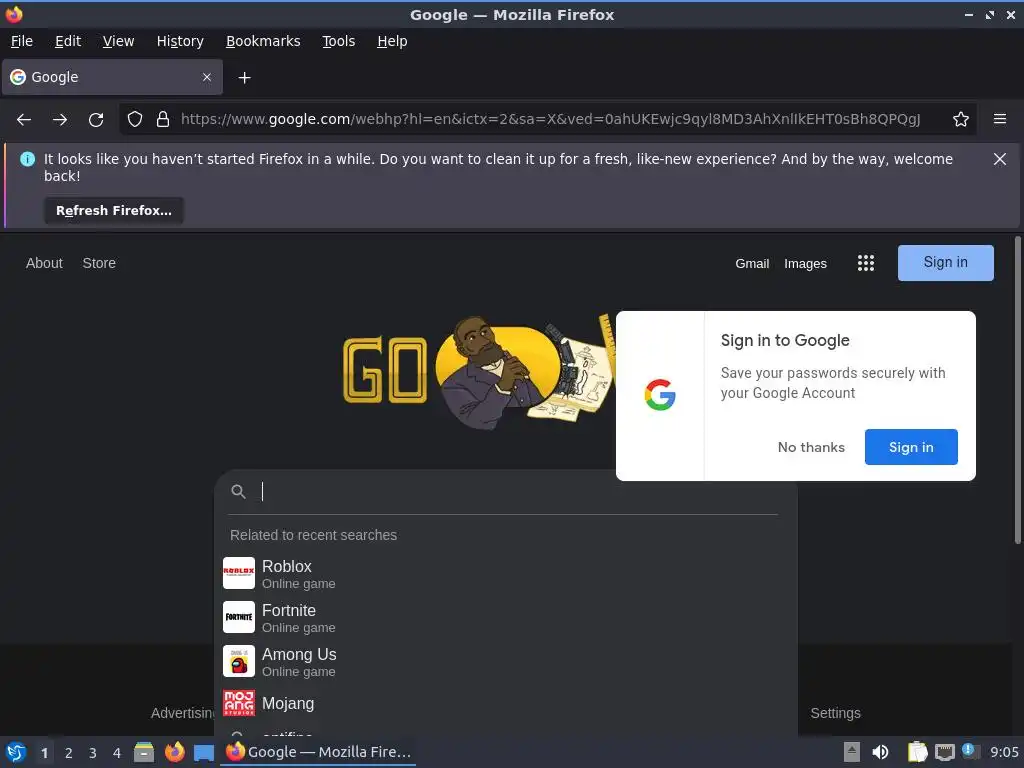This screenshot has height=768, width=1024.
Task: Click the URL address bar
Action: coord(551,119)
